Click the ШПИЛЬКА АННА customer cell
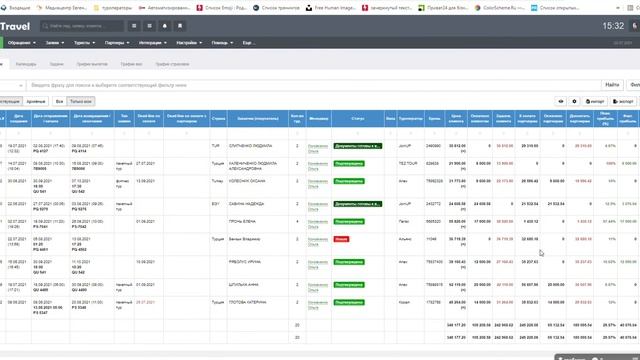The height and width of the screenshot is (360, 640). [244, 284]
